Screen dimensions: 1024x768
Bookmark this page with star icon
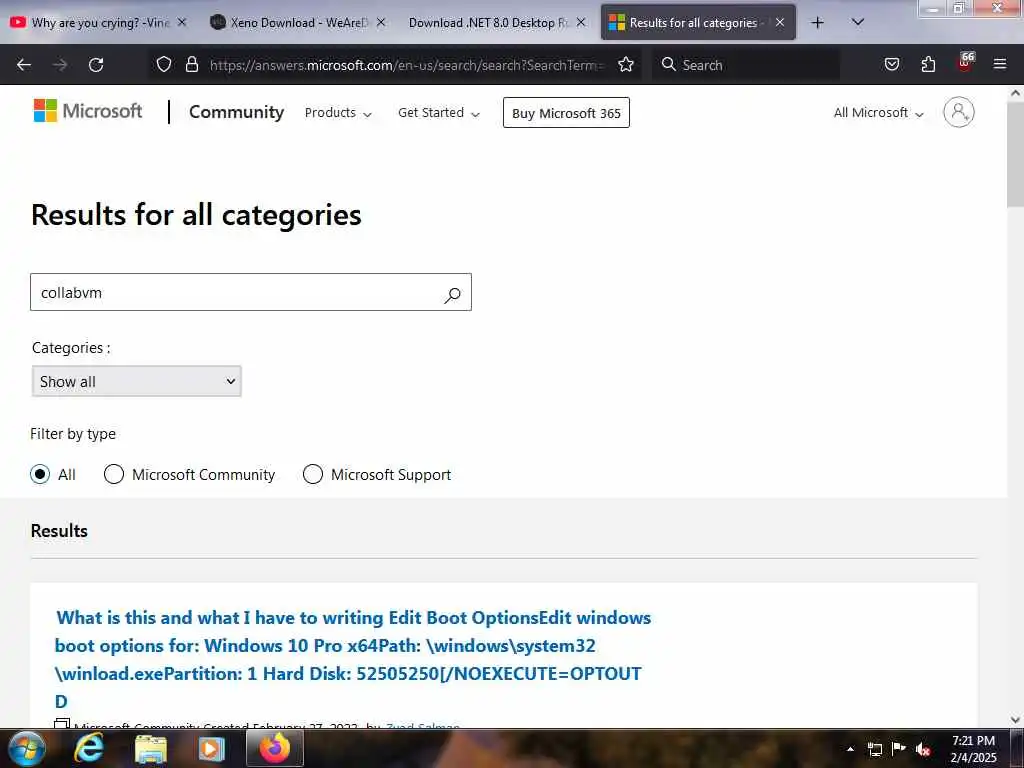pos(626,64)
